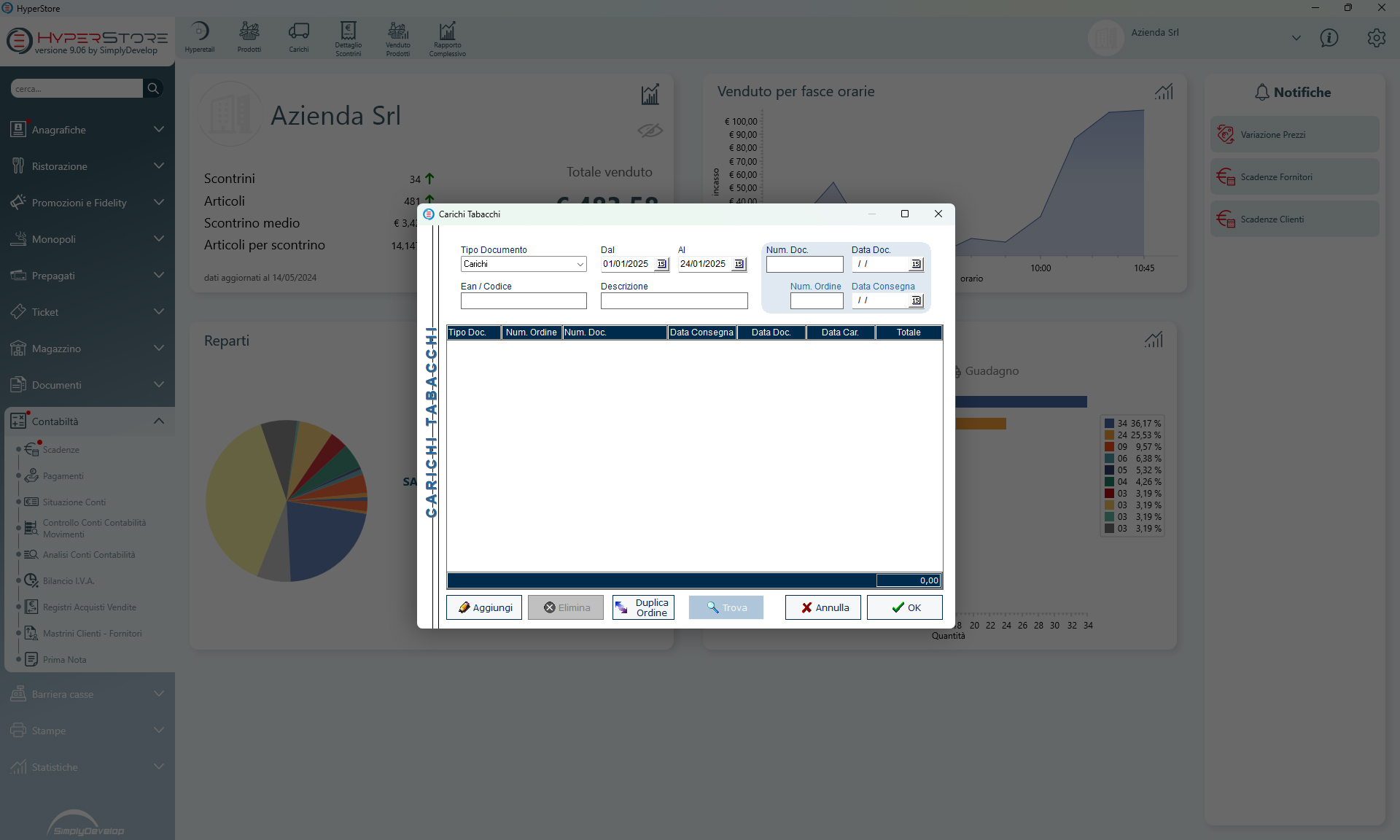Open calendar picker for Dal date
1400x840 pixels.
pyautogui.click(x=661, y=264)
